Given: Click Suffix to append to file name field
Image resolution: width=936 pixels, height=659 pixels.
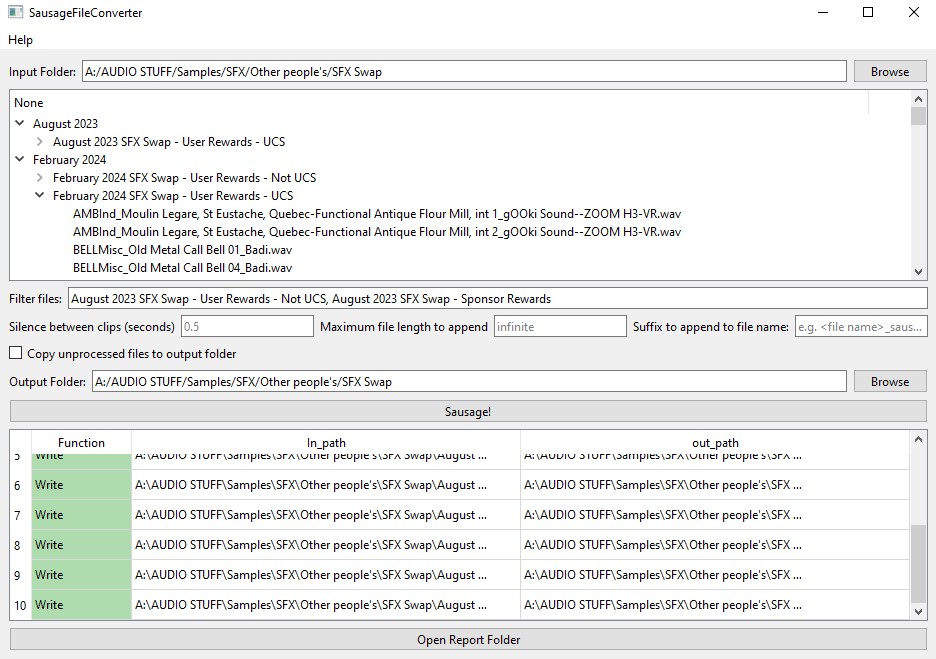Looking at the screenshot, I should pyautogui.click(x=861, y=327).
